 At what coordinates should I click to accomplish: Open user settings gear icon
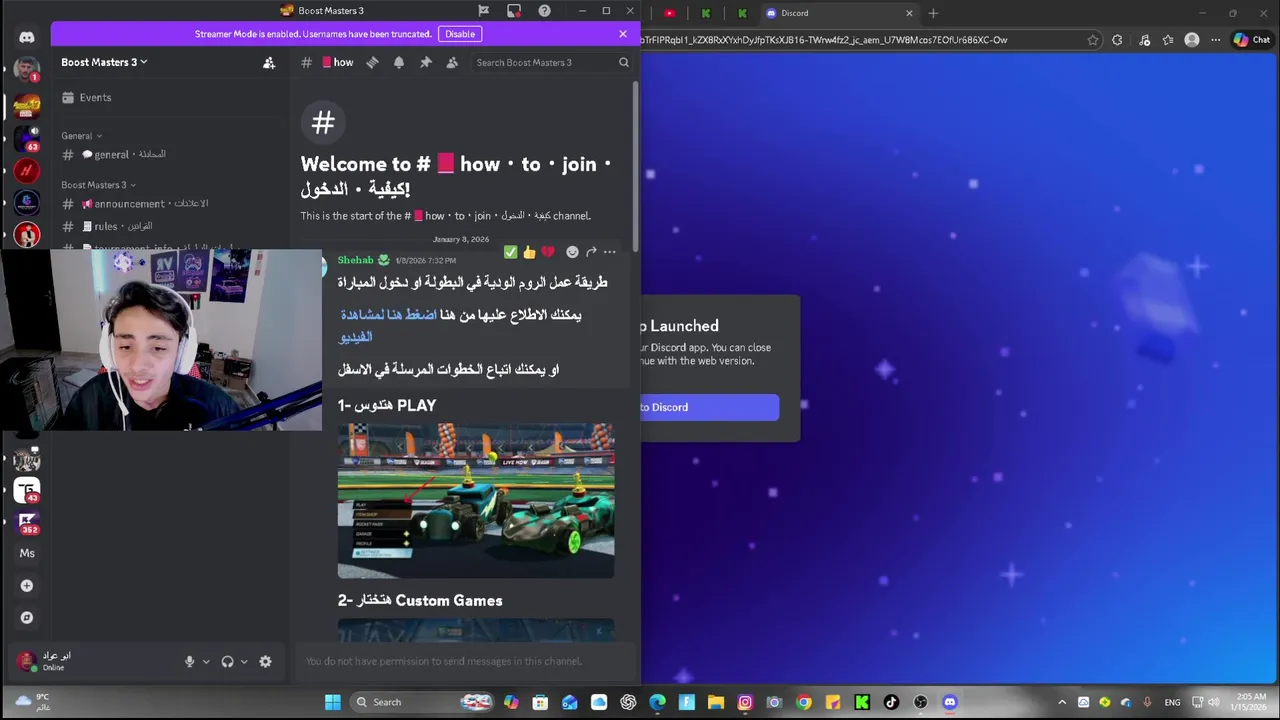(x=265, y=661)
